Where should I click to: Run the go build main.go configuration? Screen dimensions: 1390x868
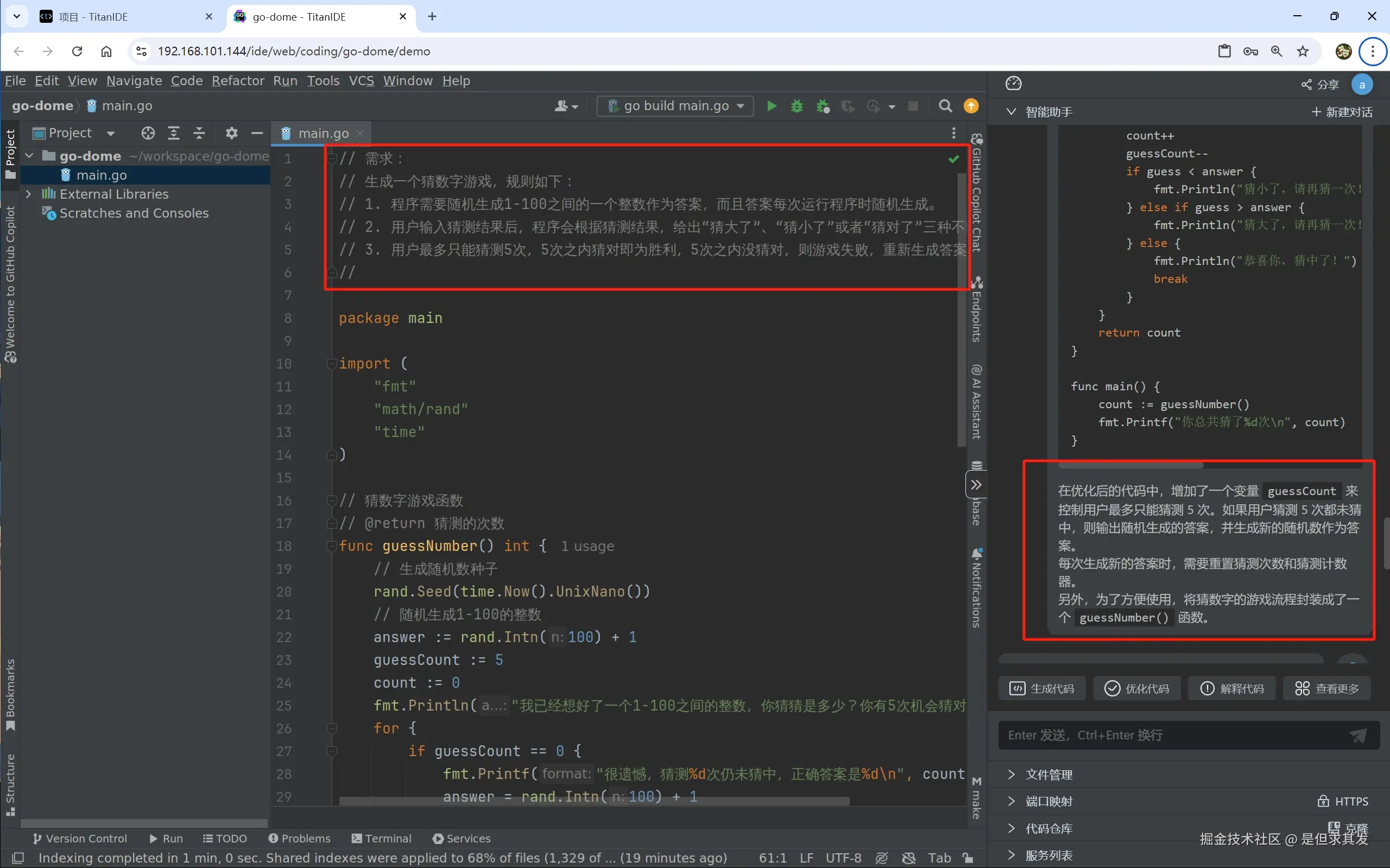point(771,106)
